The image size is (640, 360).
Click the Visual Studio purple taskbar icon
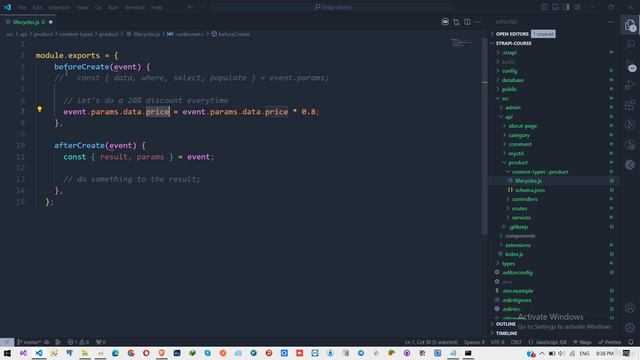click(x=23, y=353)
